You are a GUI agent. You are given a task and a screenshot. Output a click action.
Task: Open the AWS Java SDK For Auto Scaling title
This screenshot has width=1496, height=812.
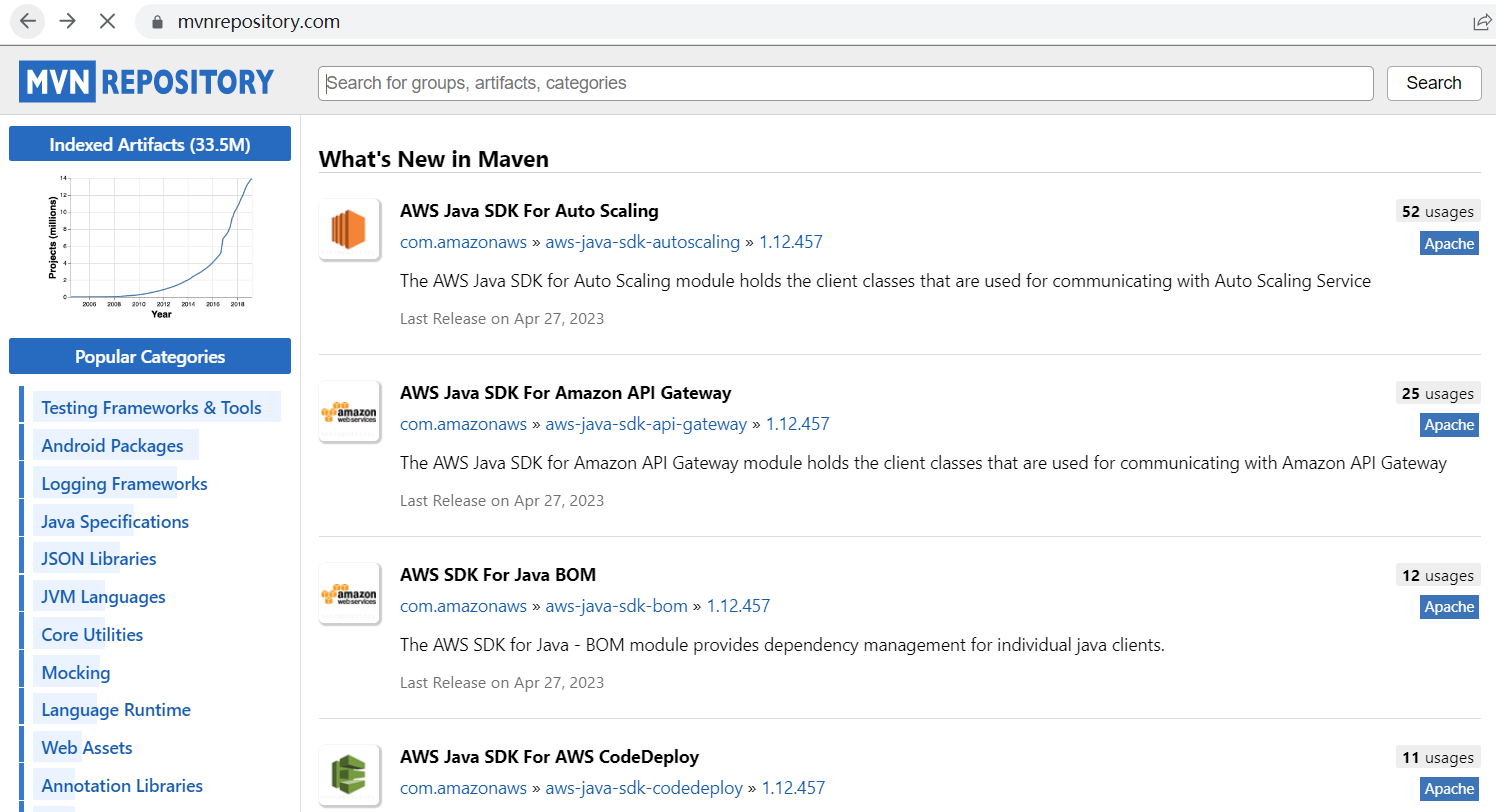click(529, 211)
